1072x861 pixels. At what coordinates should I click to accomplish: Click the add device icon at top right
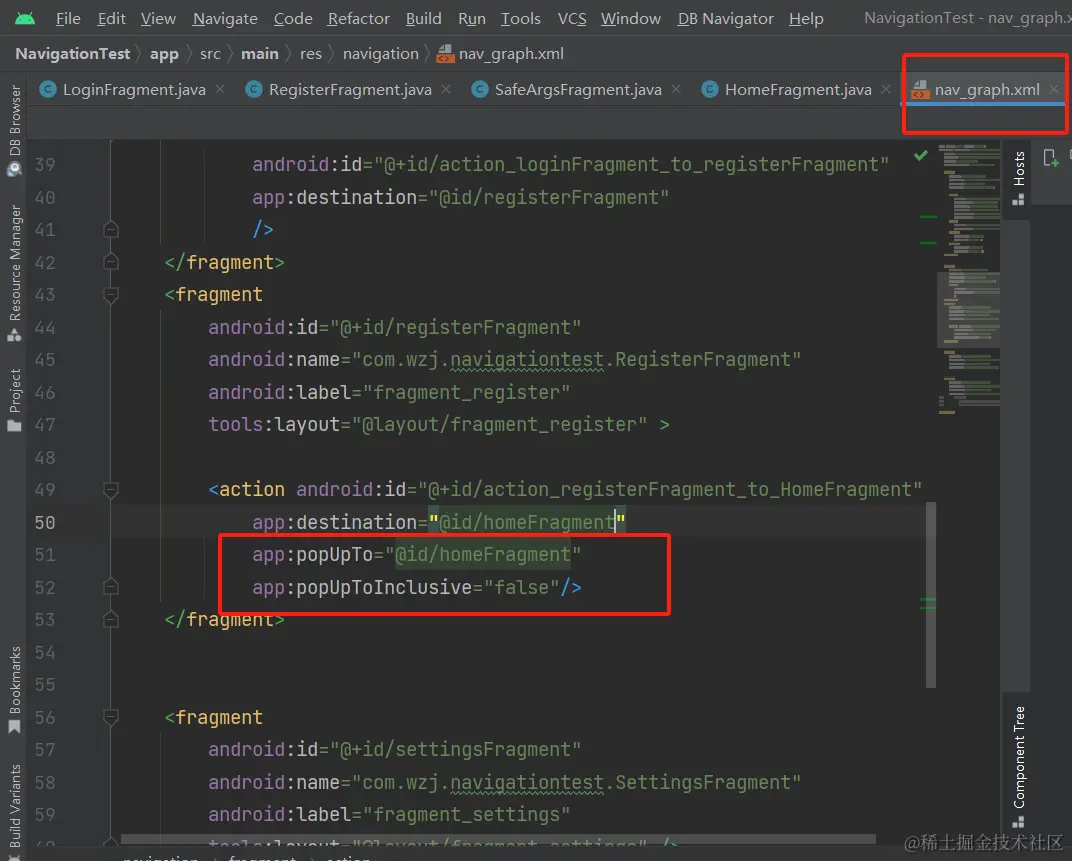tap(1051, 158)
